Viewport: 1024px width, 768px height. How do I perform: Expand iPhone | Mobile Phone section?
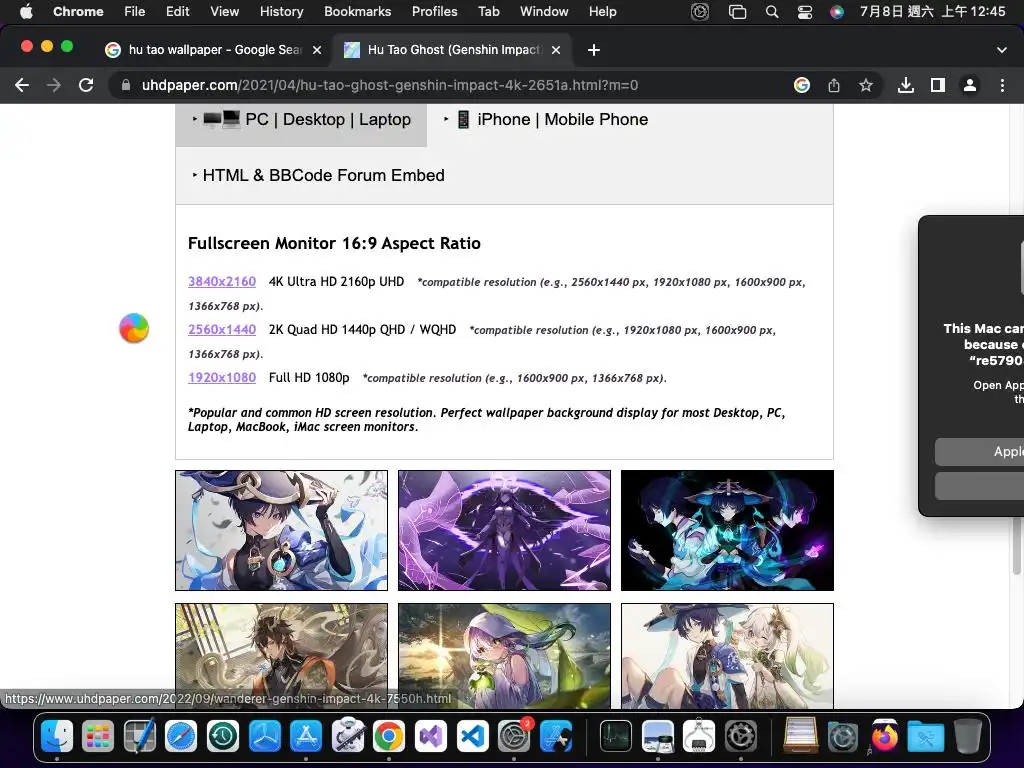(x=545, y=120)
